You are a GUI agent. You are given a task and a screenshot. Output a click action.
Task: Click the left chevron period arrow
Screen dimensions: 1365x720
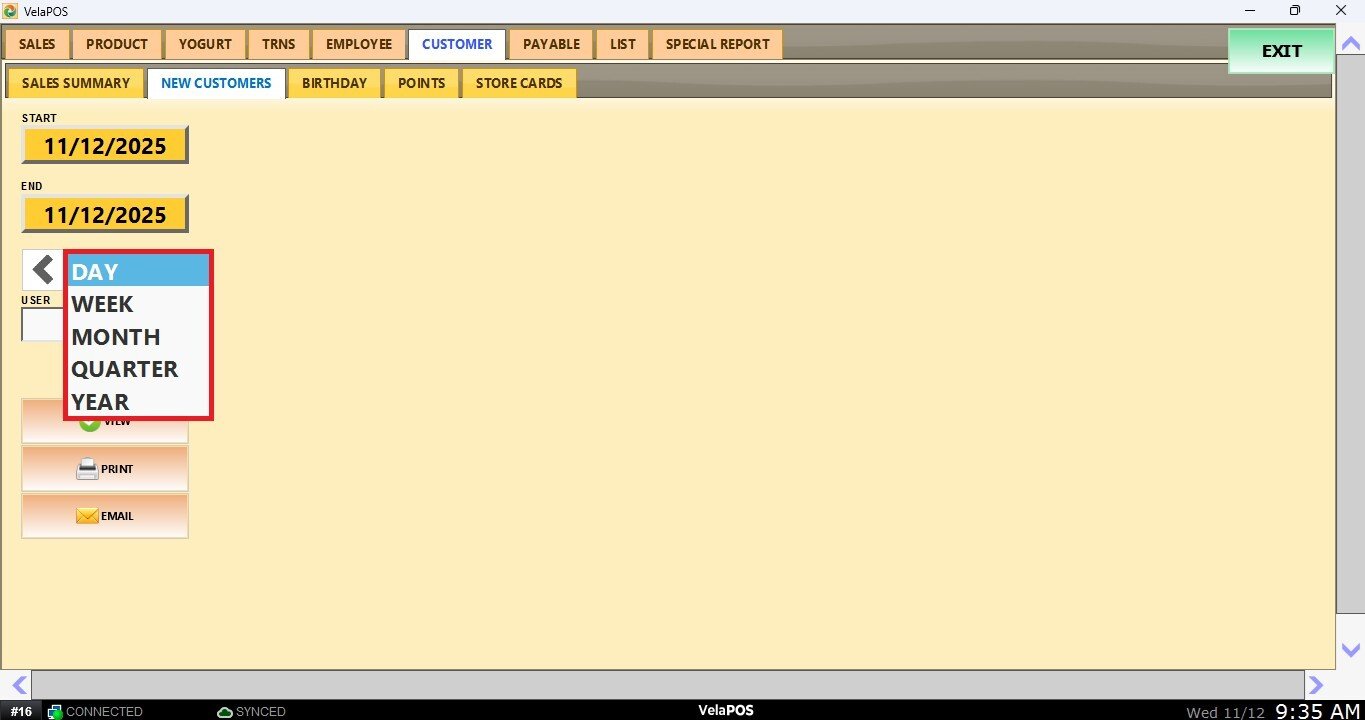pyautogui.click(x=42, y=270)
